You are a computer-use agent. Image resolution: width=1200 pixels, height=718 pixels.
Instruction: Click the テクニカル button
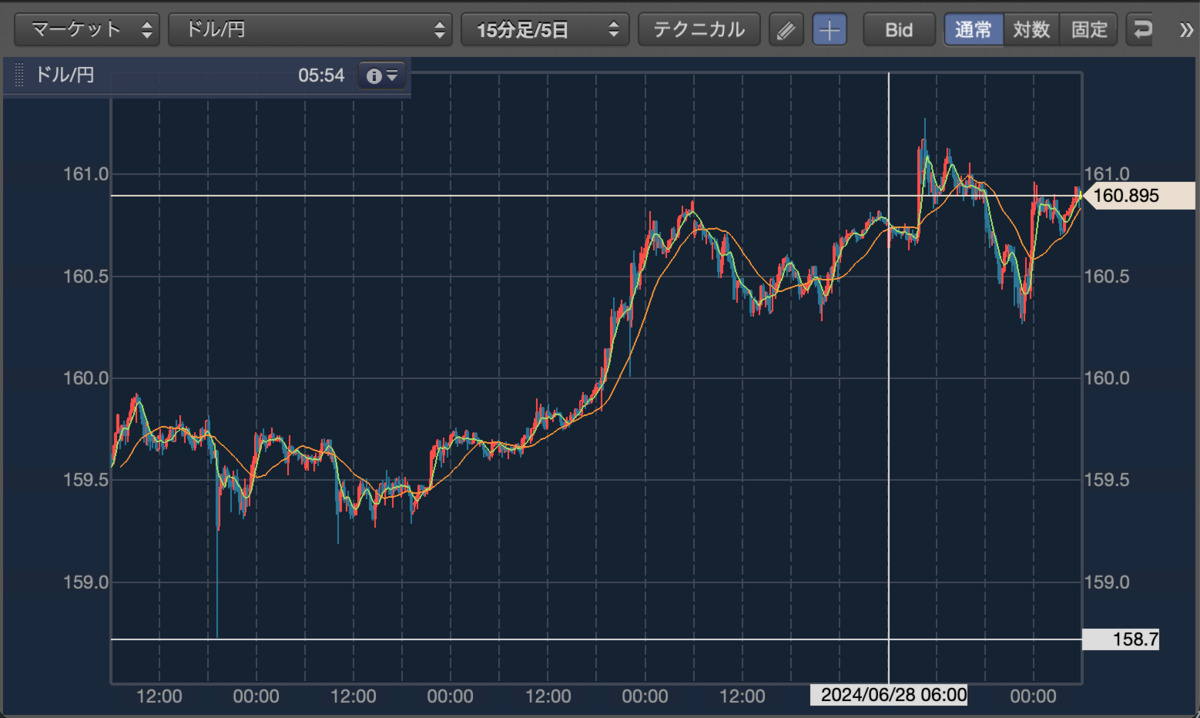(x=699, y=30)
